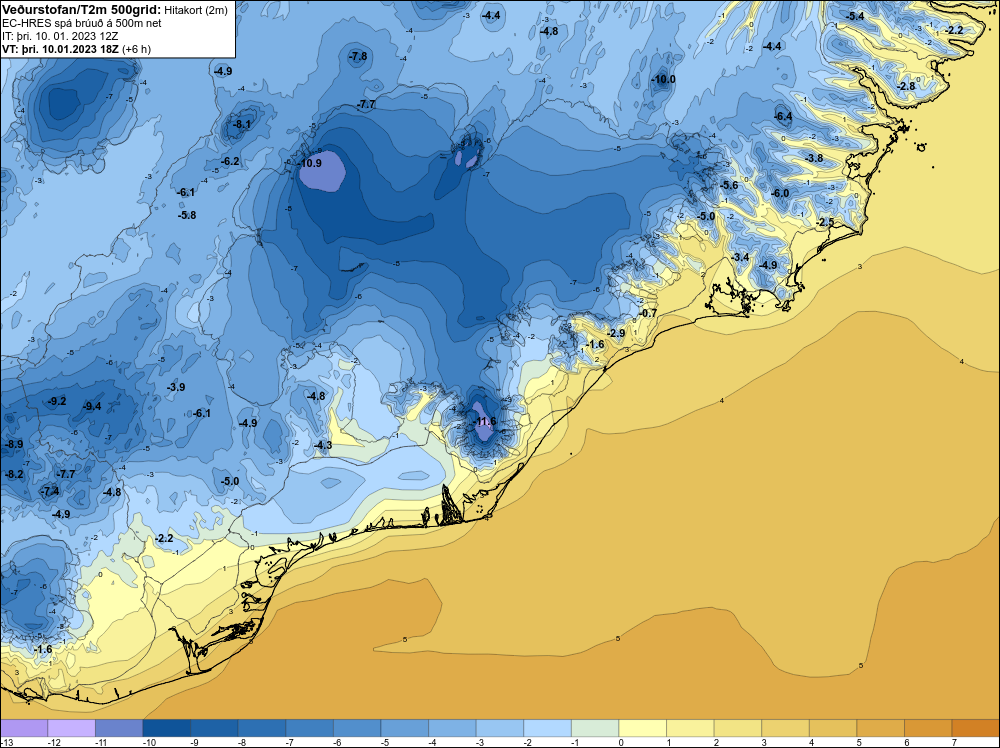1000x748 pixels.
Task: Click the -11.6 temperature label near the south coast
Action: pyautogui.click(x=485, y=422)
